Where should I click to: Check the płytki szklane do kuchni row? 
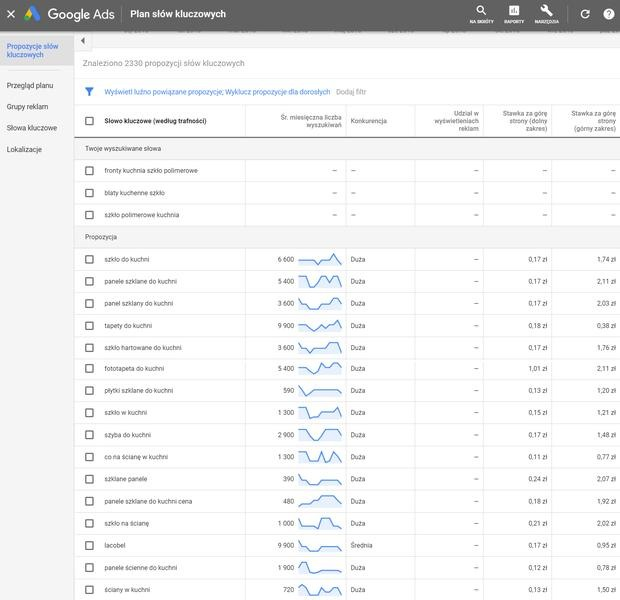89,391
